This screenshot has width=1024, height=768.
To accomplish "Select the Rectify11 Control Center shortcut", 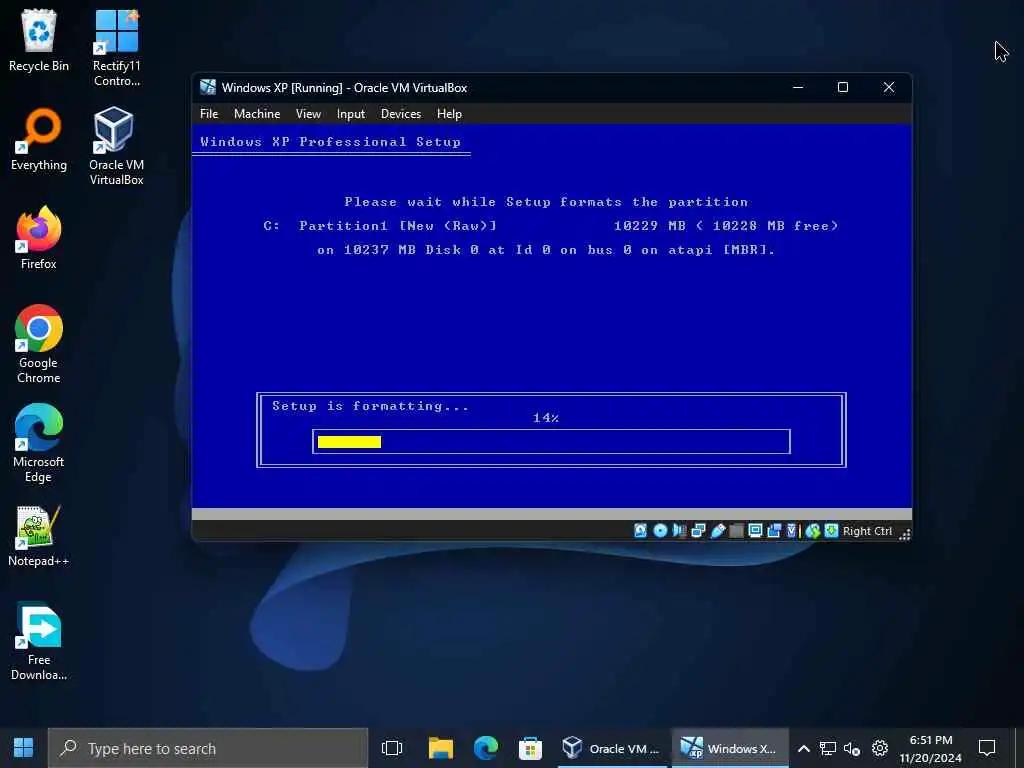I will 116,48.
